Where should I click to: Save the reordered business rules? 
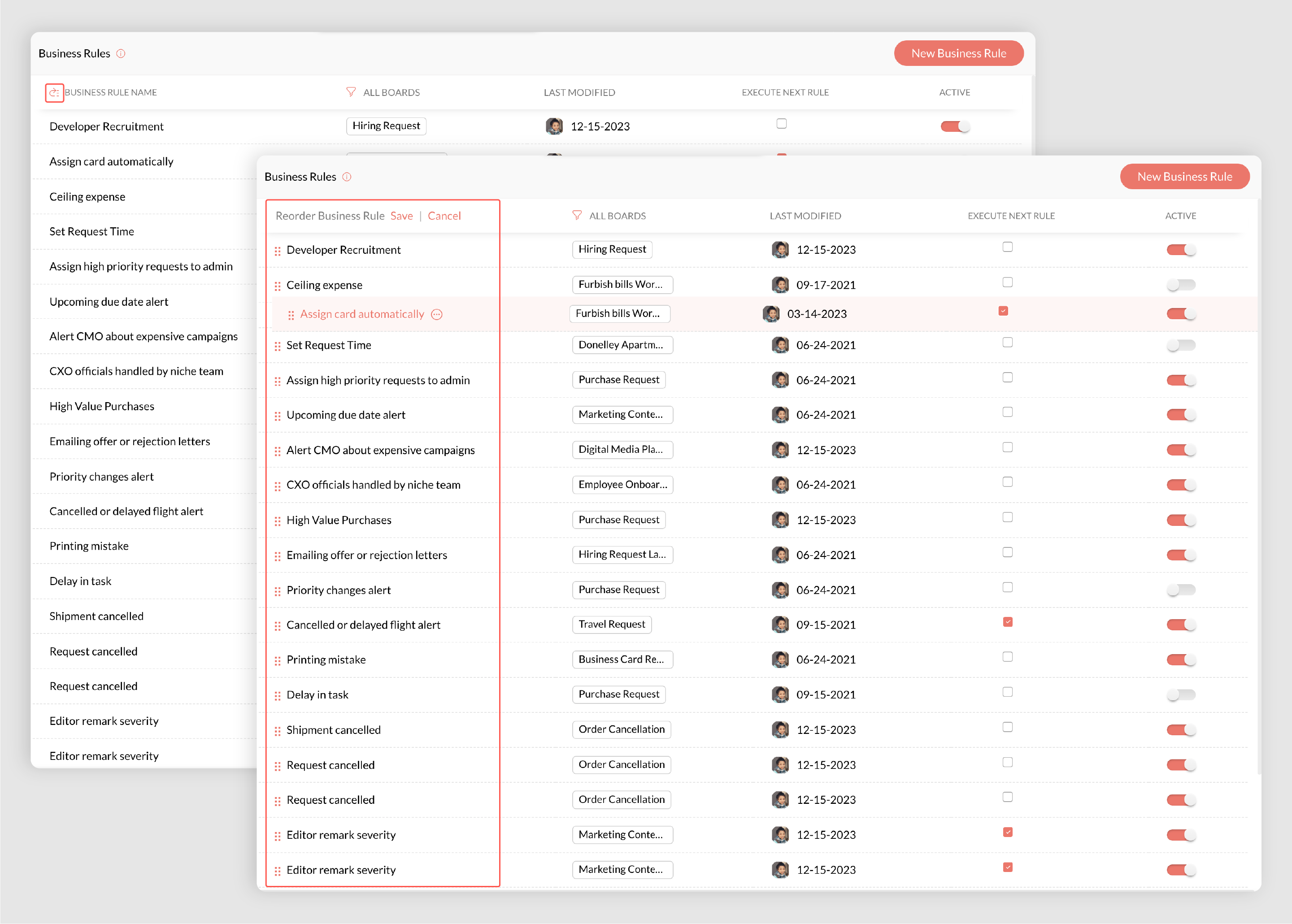pyautogui.click(x=401, y=216)
